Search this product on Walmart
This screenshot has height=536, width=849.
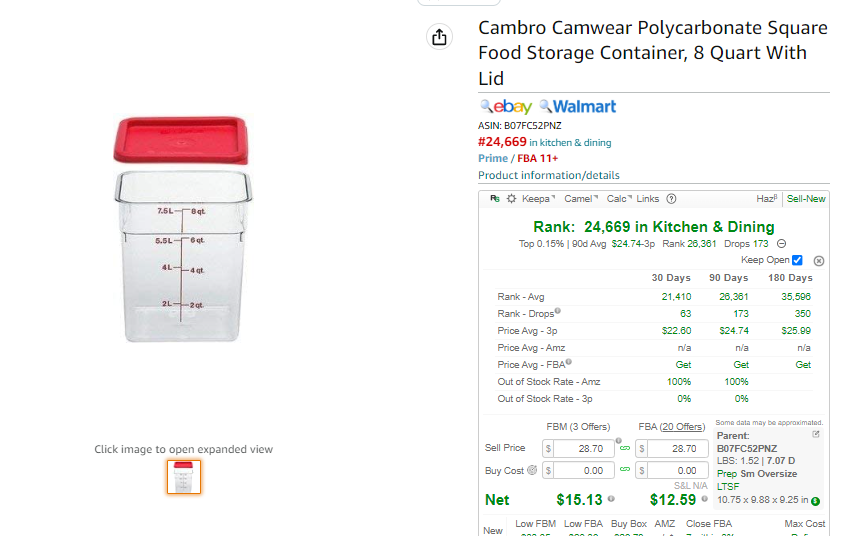(x=578, y=107)
